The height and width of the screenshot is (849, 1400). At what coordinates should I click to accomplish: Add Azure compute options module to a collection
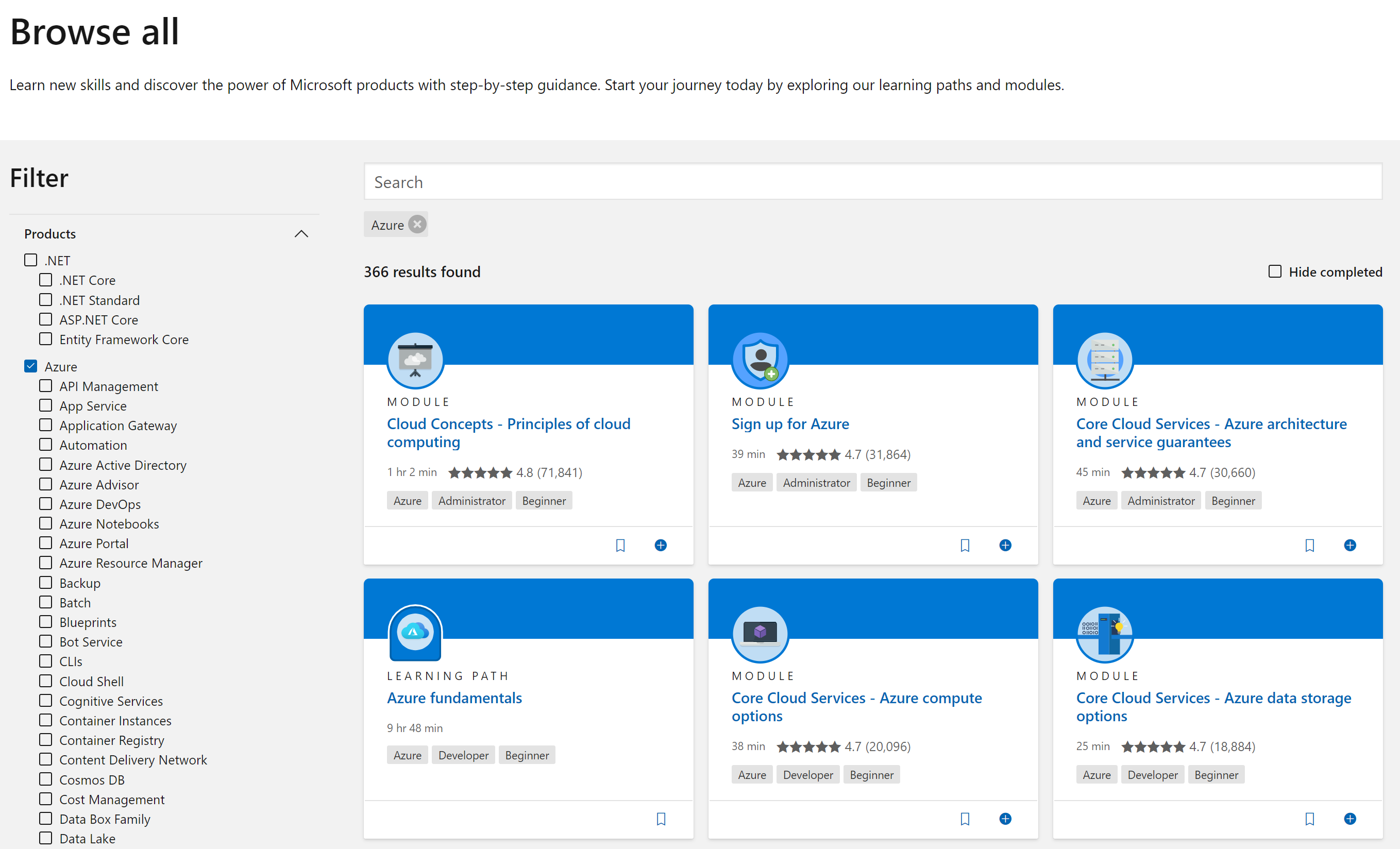1005,819
